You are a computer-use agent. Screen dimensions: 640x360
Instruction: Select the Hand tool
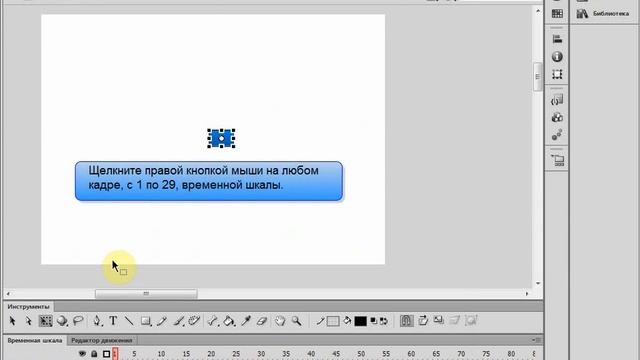click(x=280, y=321)
